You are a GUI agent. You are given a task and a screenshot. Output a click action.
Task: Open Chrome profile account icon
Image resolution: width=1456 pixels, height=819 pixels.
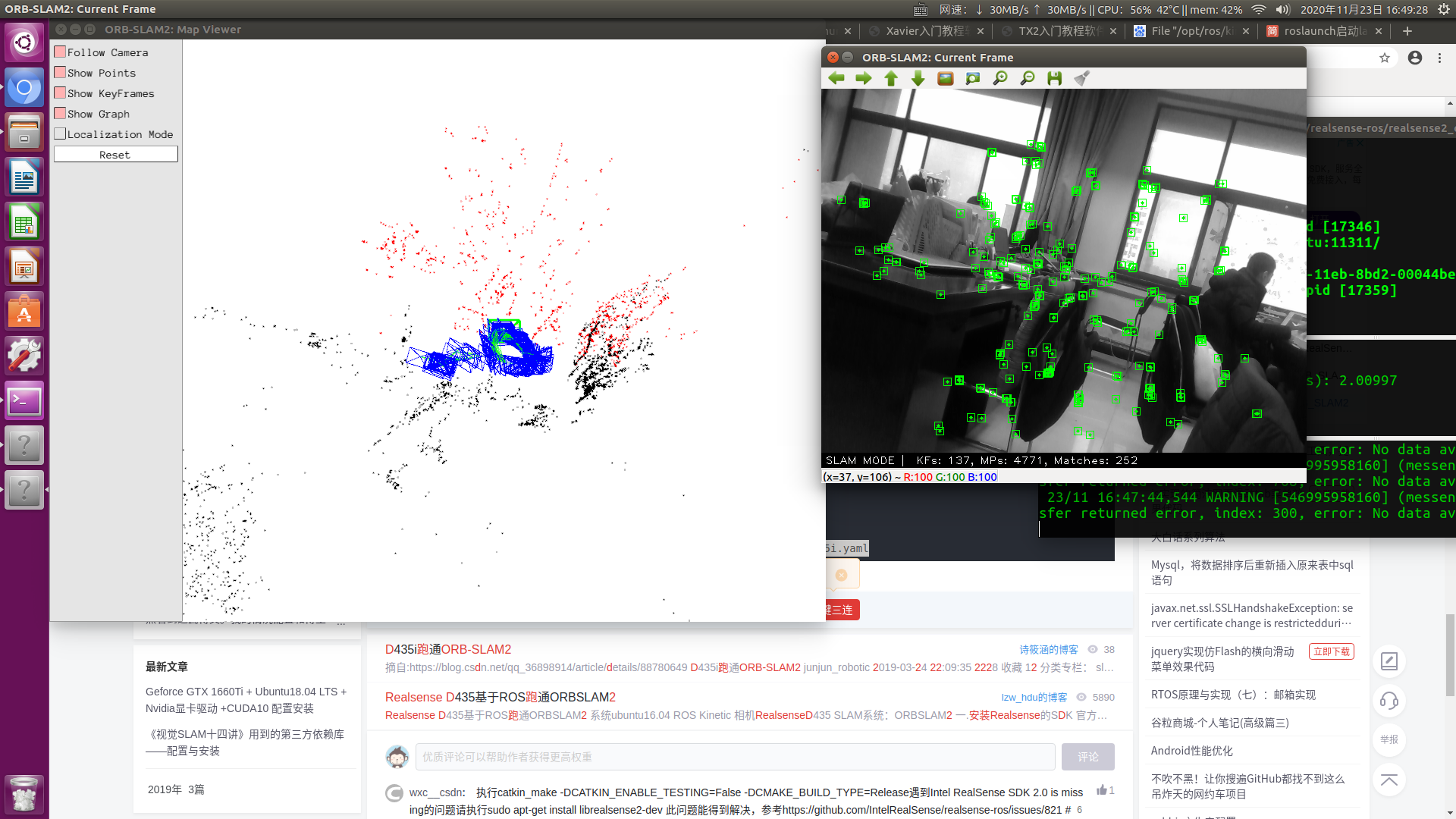tap(1415, 58)
